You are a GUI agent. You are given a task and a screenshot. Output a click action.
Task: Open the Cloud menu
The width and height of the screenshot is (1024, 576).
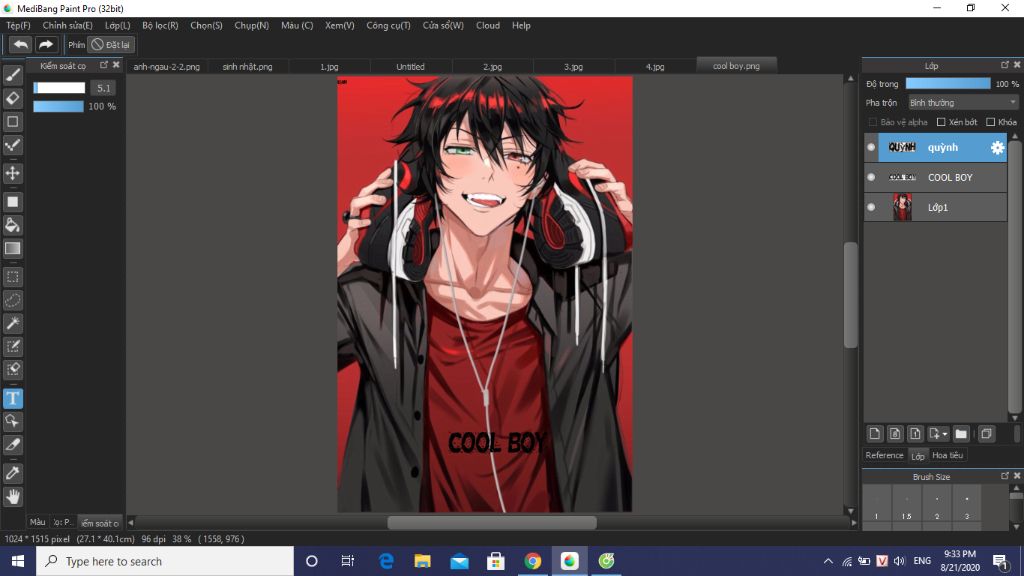tap(488, 25)
